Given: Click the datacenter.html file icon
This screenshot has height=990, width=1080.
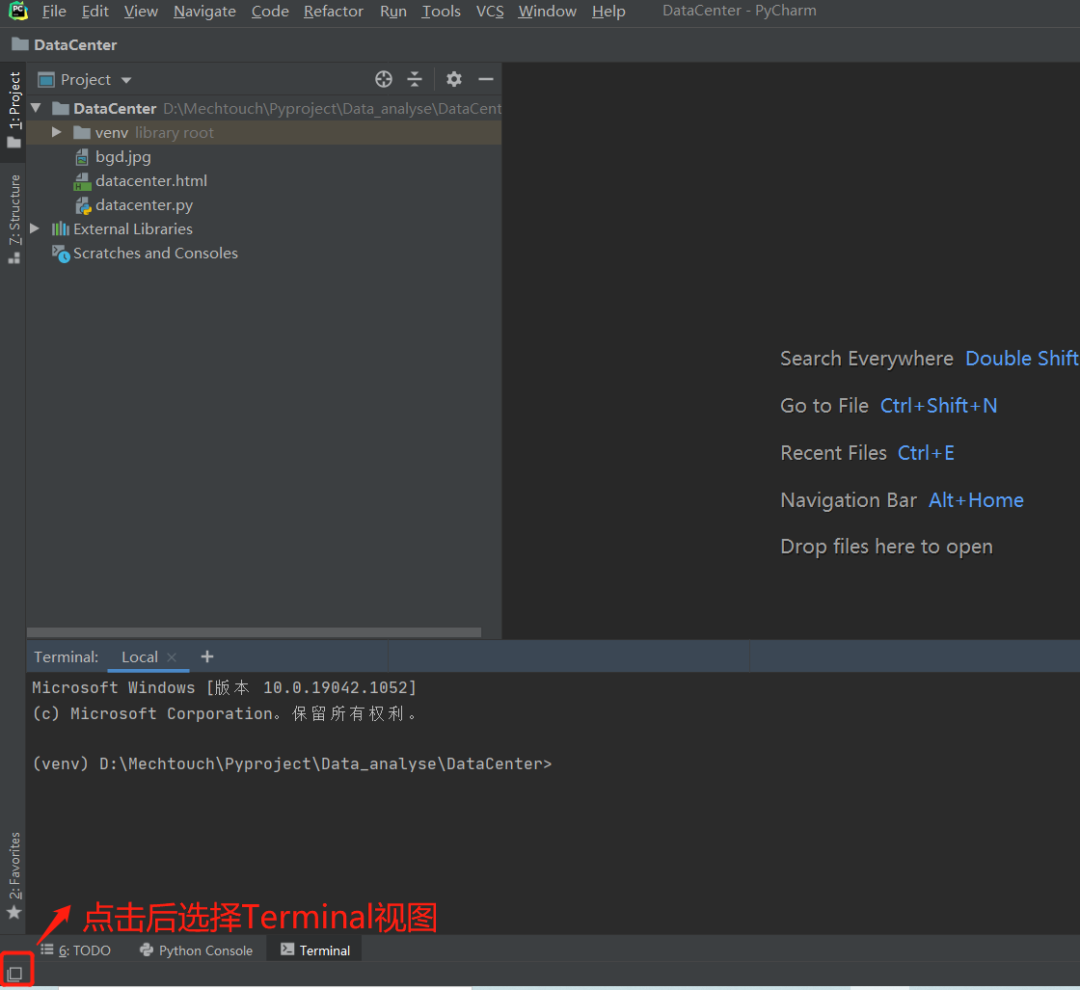Looking at the screenshot, I should coord(82,181).
